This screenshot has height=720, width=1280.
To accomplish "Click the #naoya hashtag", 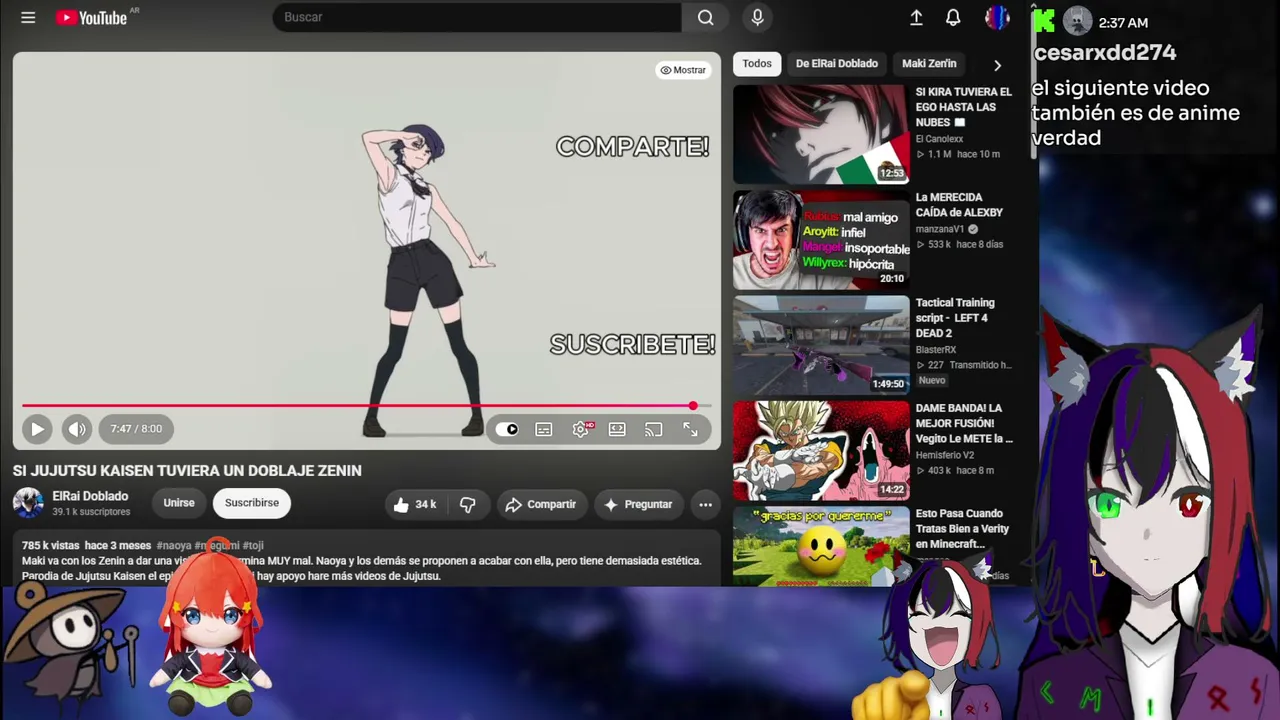I will click(x=174, y=546).
